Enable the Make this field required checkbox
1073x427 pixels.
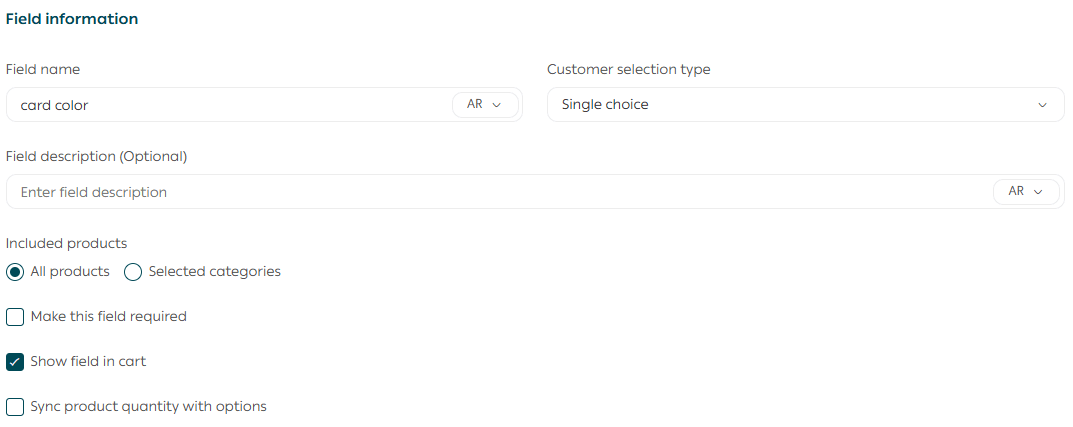click(15, 317)
